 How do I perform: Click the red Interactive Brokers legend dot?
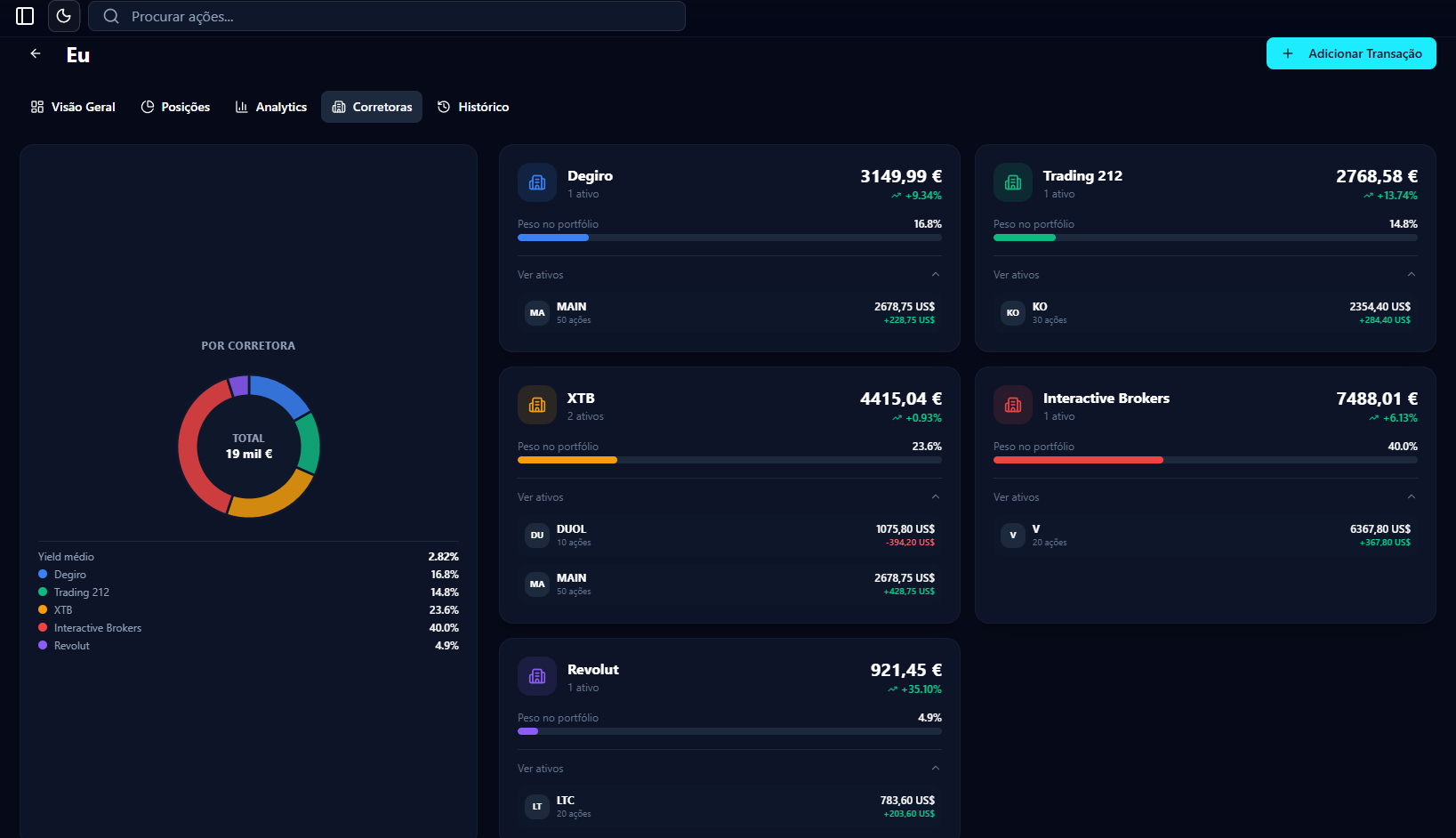(43, 627)
